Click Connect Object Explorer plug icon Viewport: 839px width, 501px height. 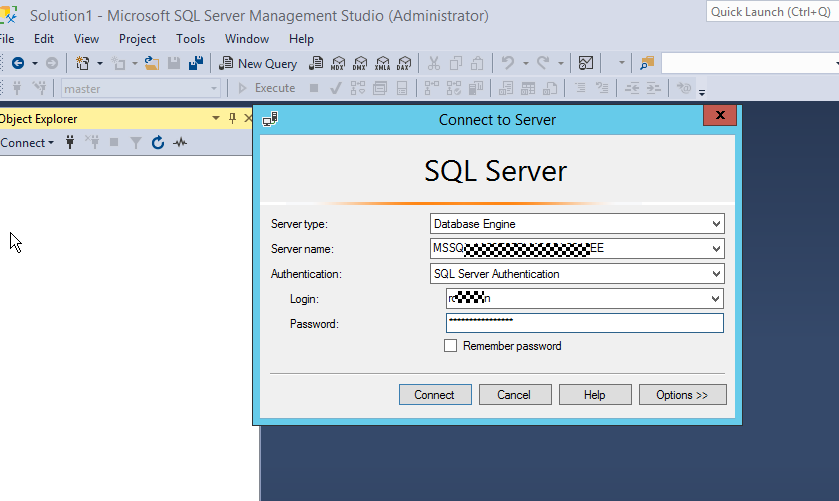pos(70,142)
